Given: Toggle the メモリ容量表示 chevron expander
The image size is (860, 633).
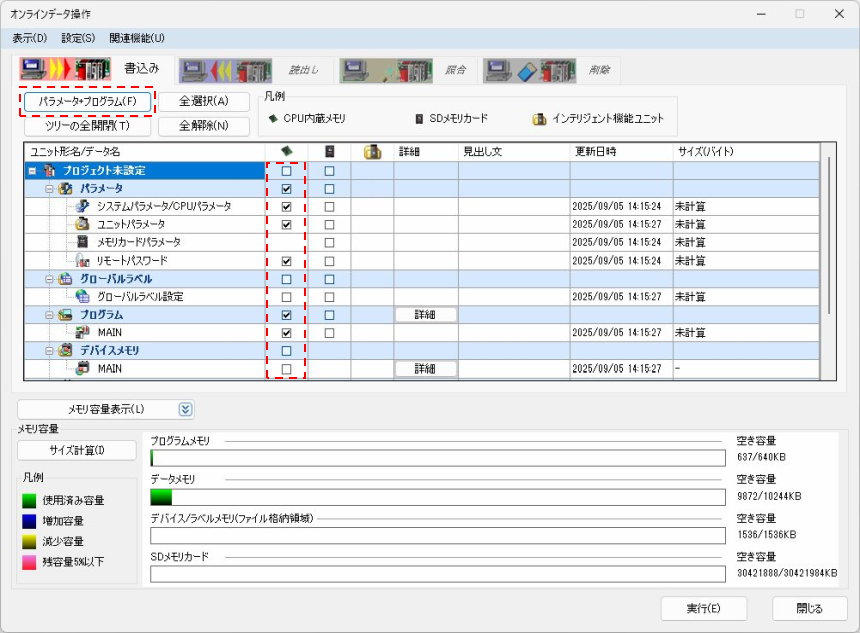Looking at the screenshot, I should 185,409.
